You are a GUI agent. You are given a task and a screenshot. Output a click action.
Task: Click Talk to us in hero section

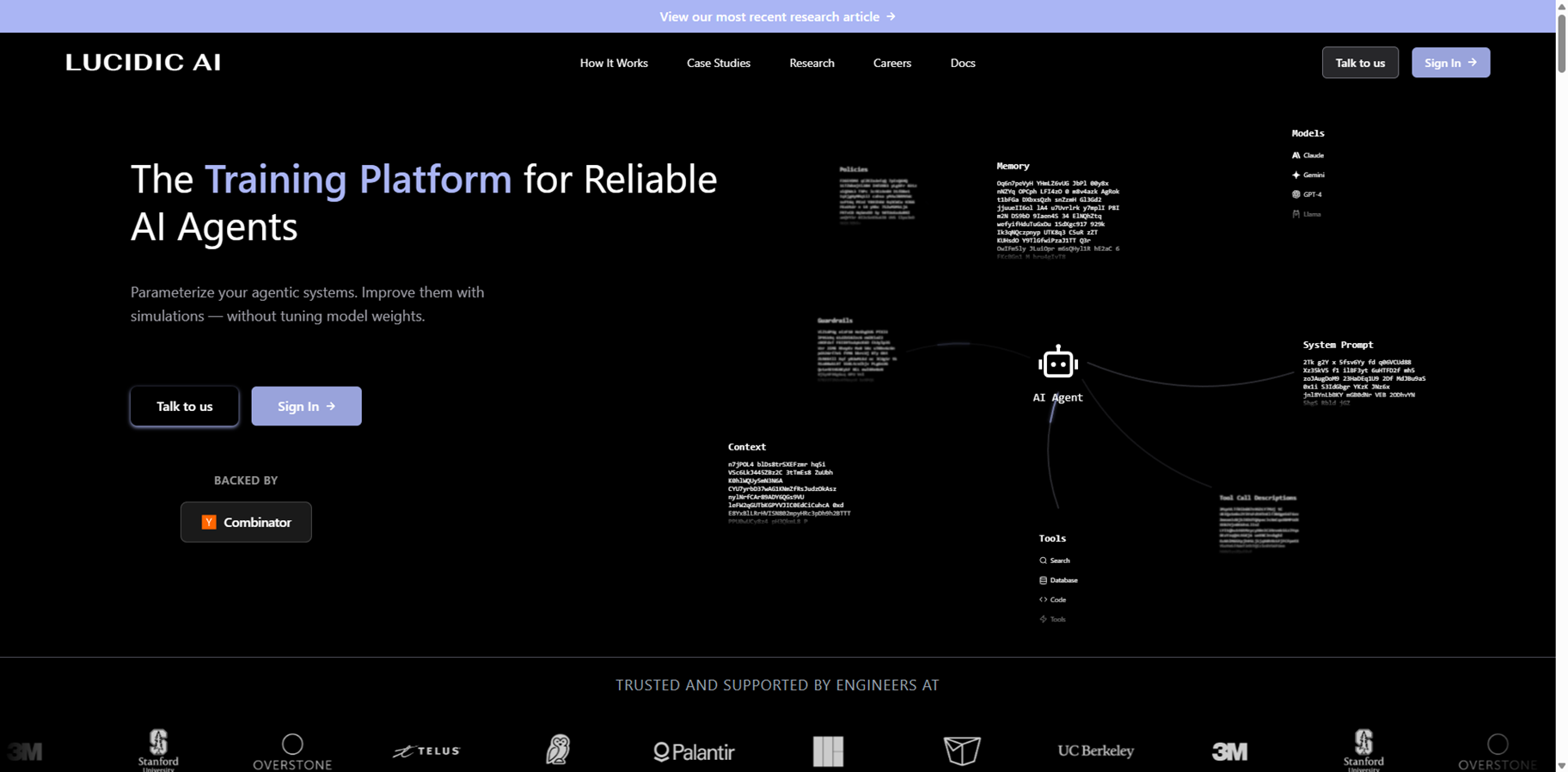[185, 406]
